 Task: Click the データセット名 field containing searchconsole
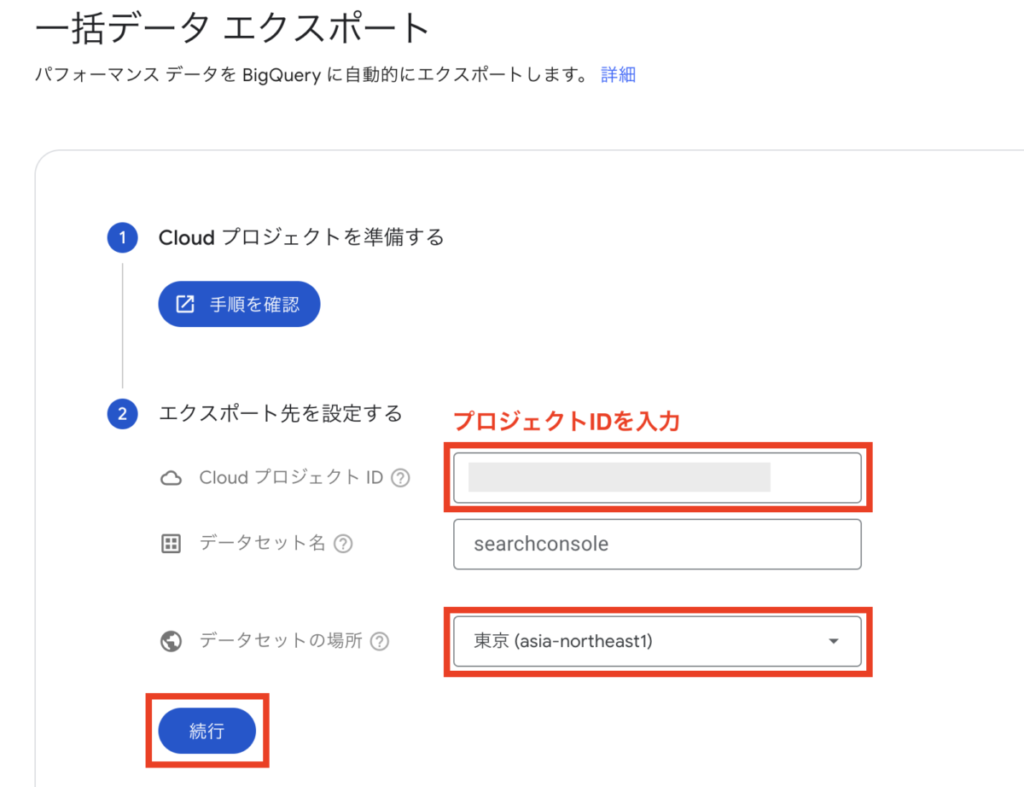point(657,544)
